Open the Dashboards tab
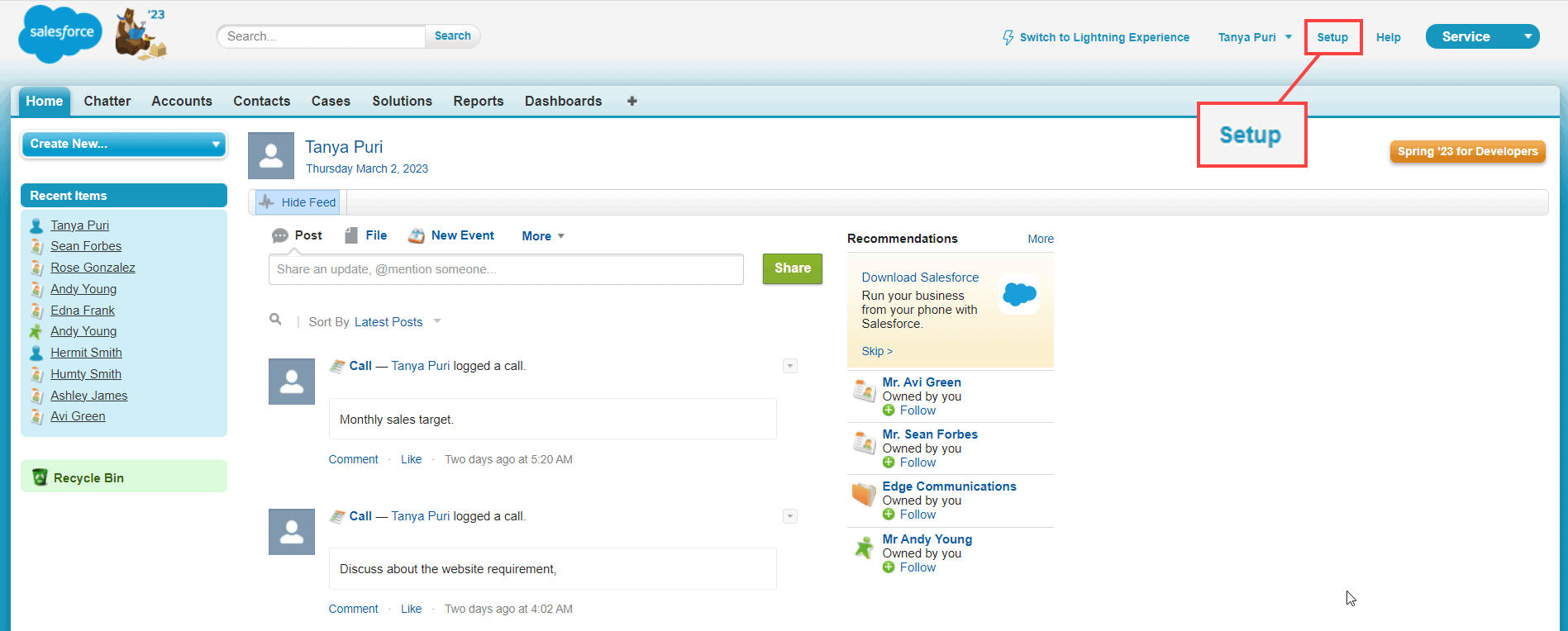1568x631 pixels. click(x=564, y=101)
